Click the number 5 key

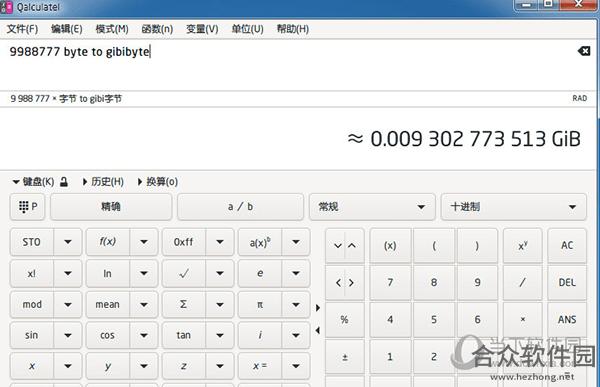434,320
